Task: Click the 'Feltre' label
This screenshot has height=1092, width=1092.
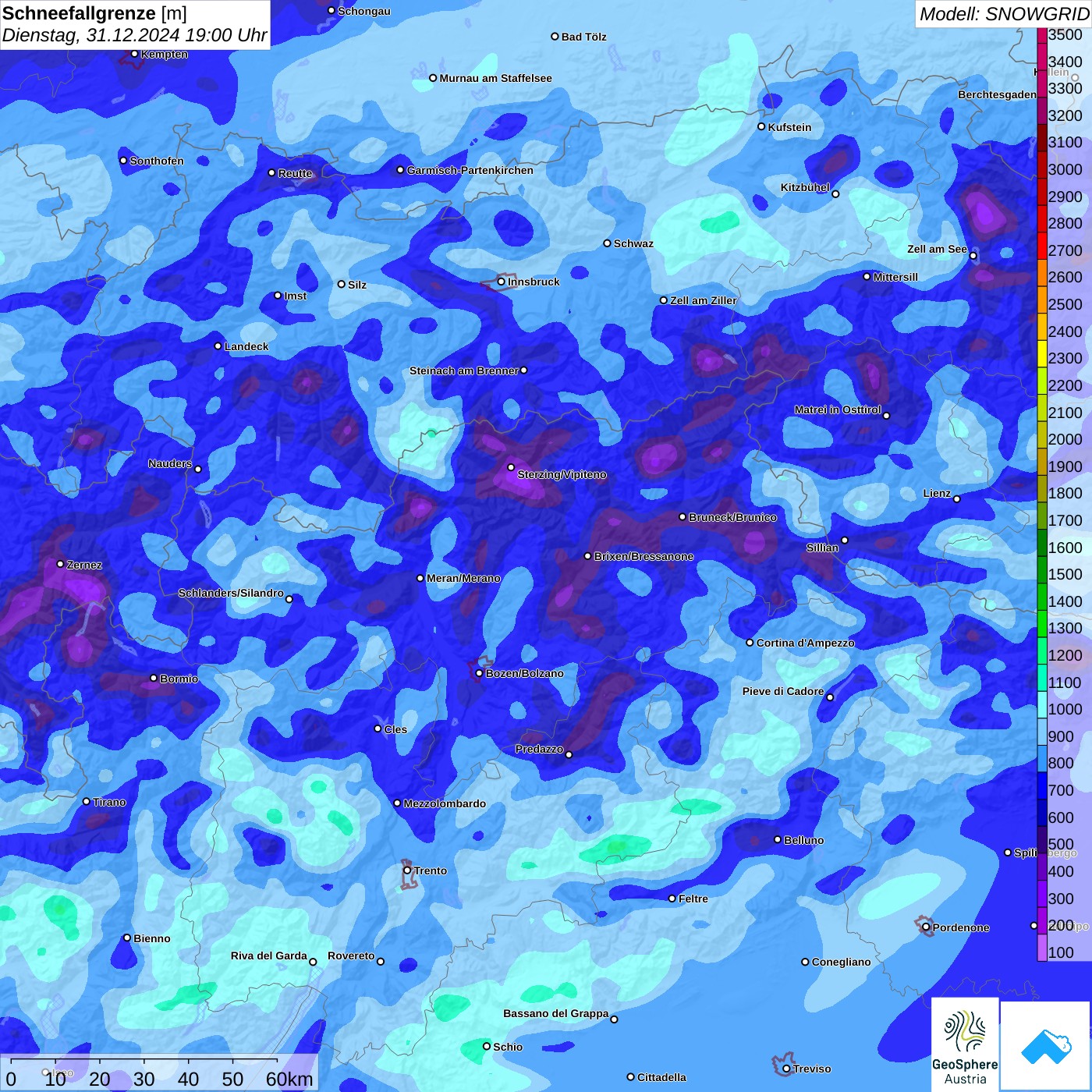Action: pos(693,899)
